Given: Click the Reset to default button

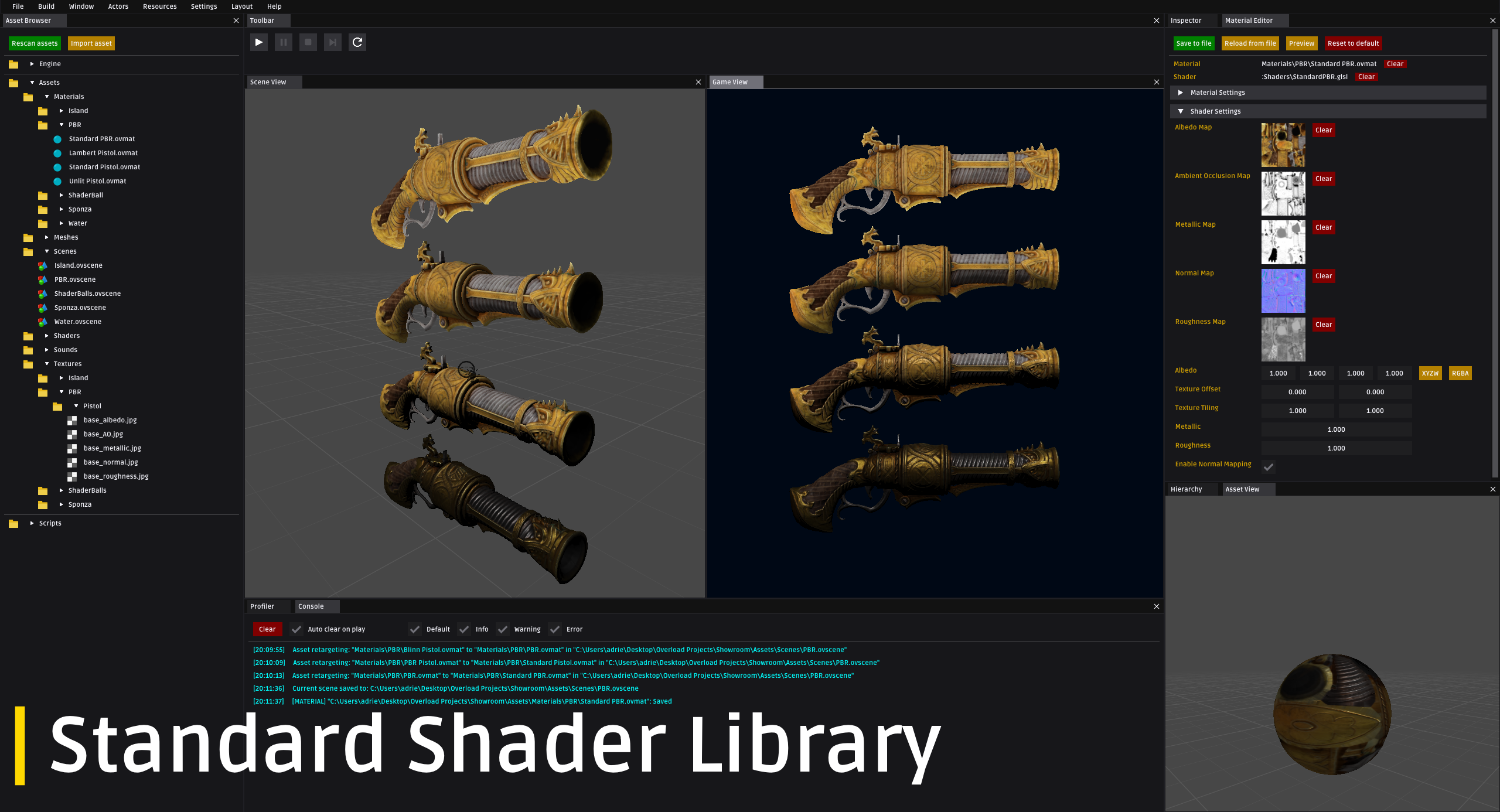Looking at the screenshot, I should (1352, 43).
